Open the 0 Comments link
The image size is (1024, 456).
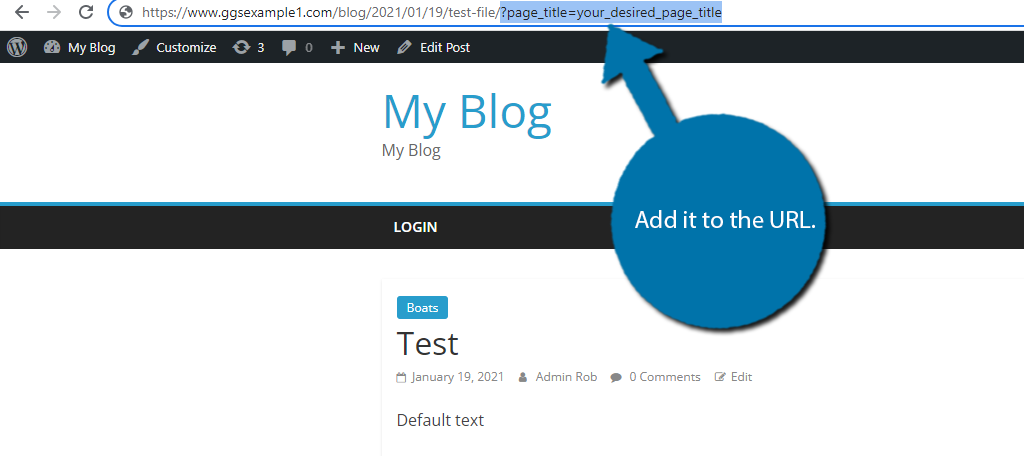665,377
